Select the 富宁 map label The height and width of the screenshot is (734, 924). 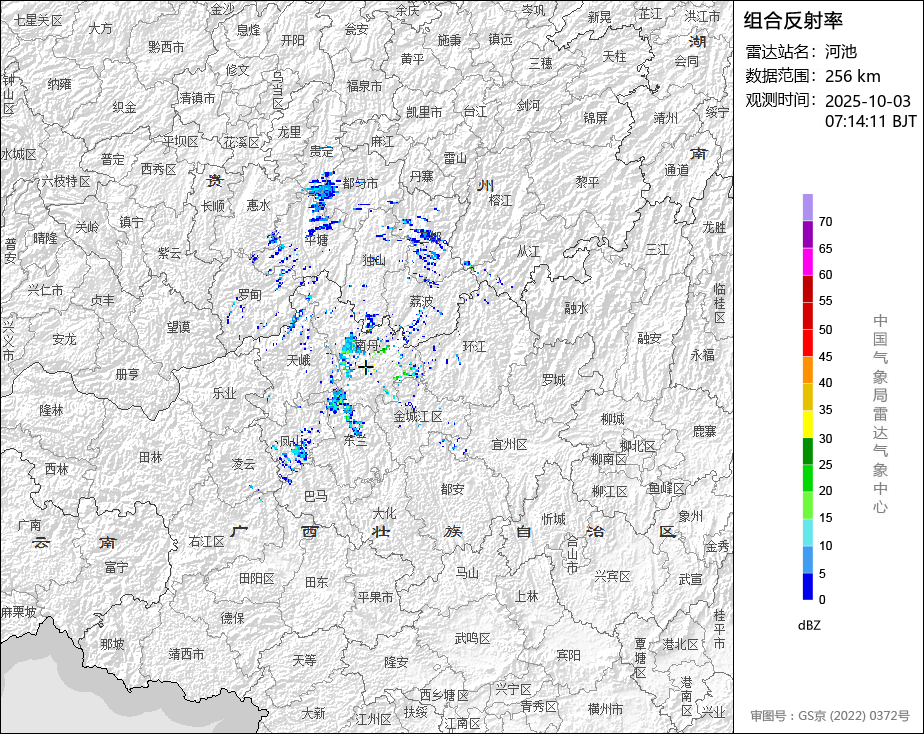[x=116, y=567]
